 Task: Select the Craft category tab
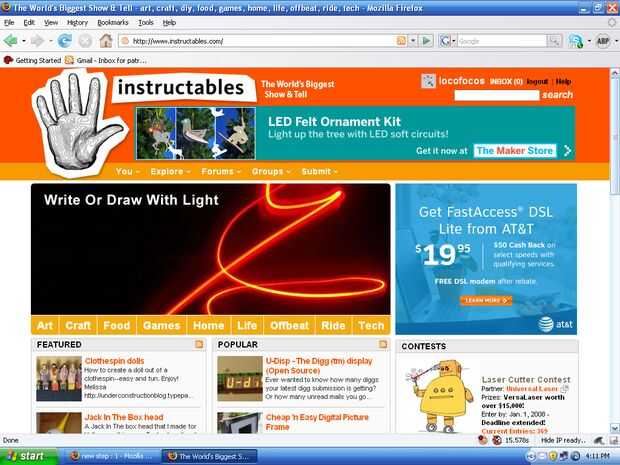click(78, 325)
